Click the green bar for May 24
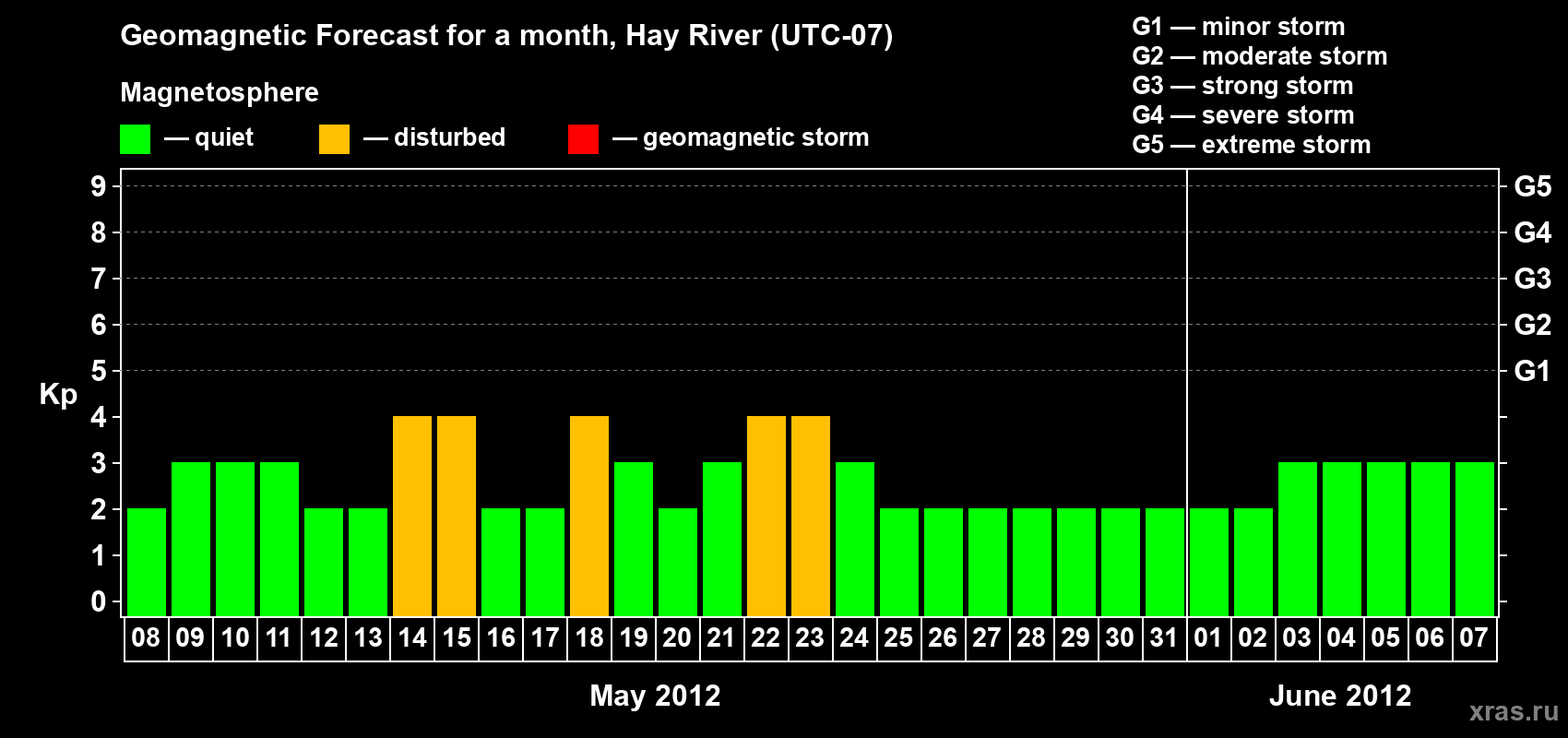Screen dimensions: 1568x738 [855, 540]
